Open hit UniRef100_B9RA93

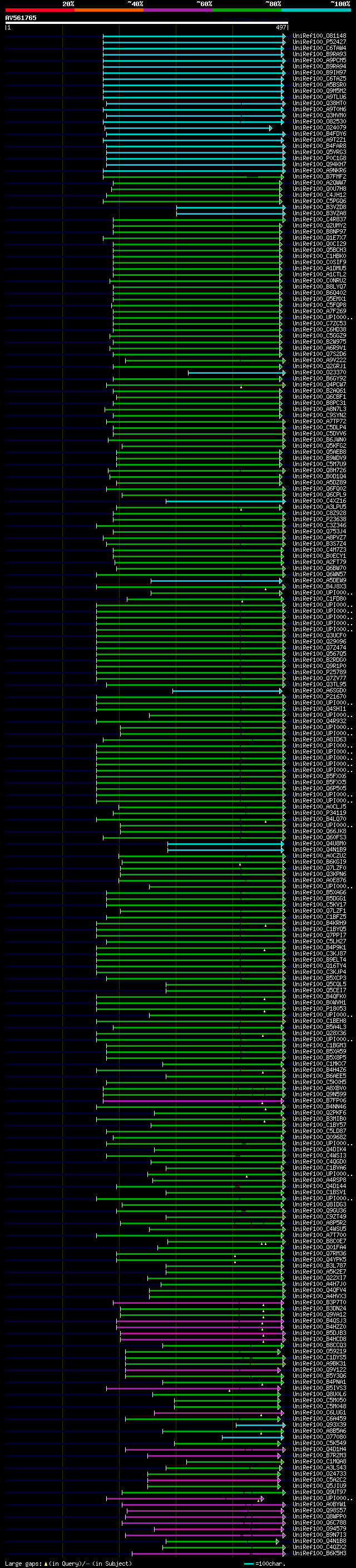(x=319, y=54)
